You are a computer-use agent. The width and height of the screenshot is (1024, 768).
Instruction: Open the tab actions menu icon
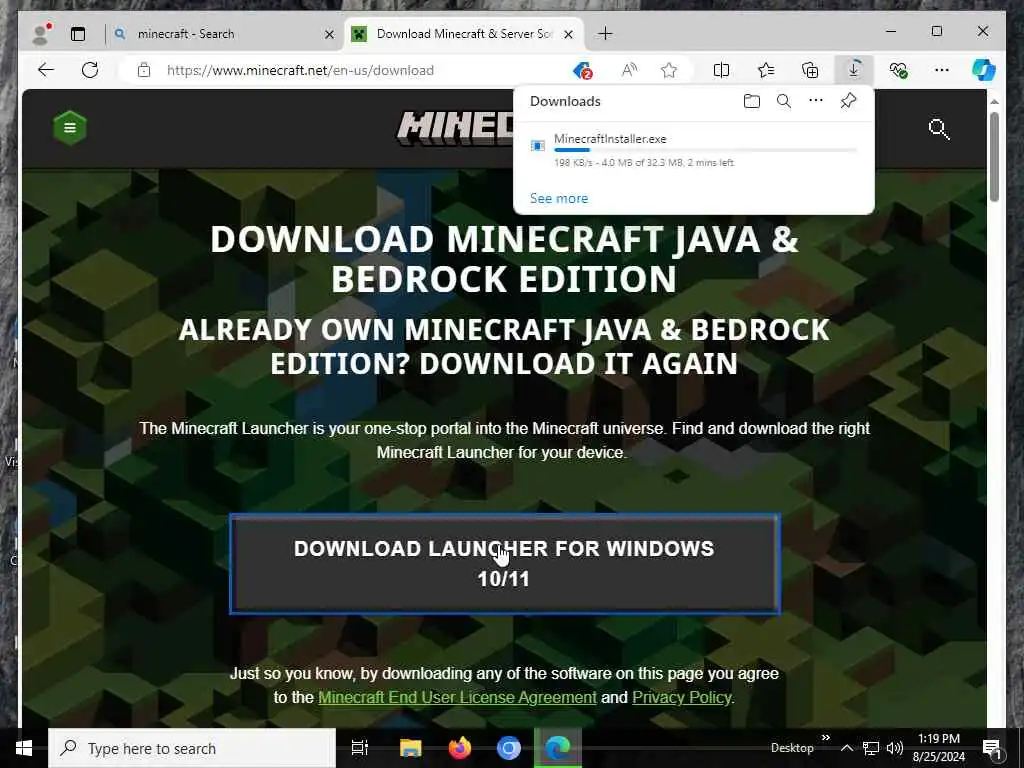(x=78, y=34)
